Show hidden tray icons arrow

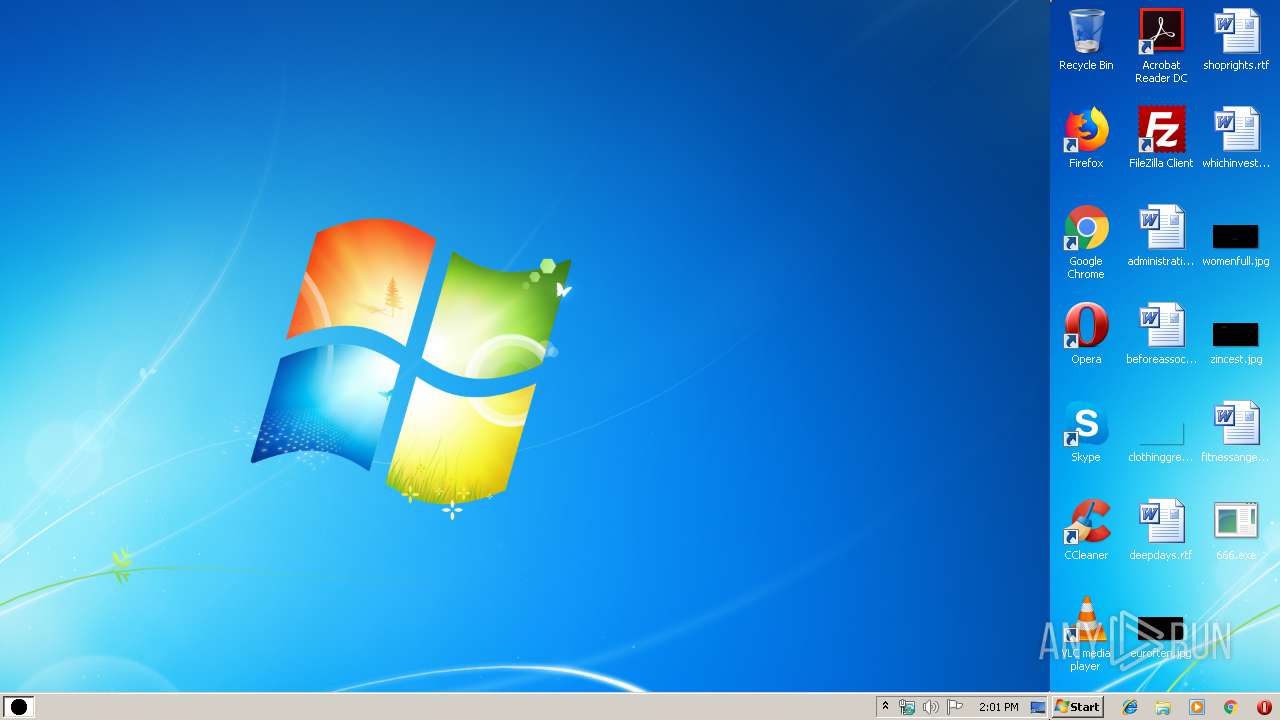[885, 707]
